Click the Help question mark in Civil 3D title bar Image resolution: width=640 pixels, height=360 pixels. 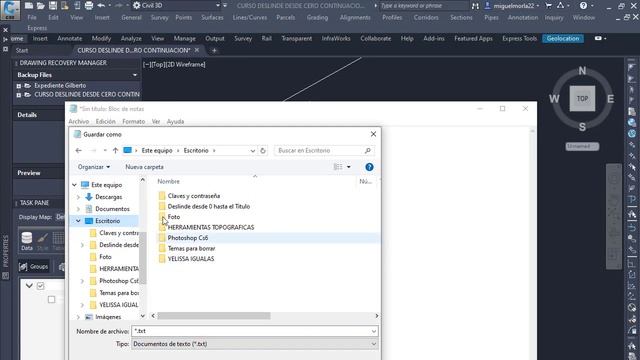(x=583, y=6)
